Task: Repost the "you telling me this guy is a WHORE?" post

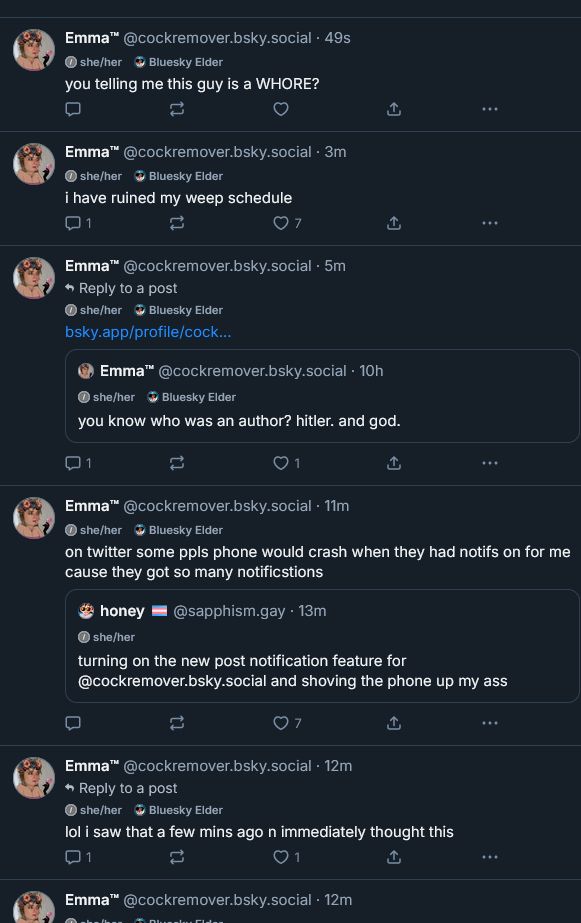Action: (x=177, y=110)
